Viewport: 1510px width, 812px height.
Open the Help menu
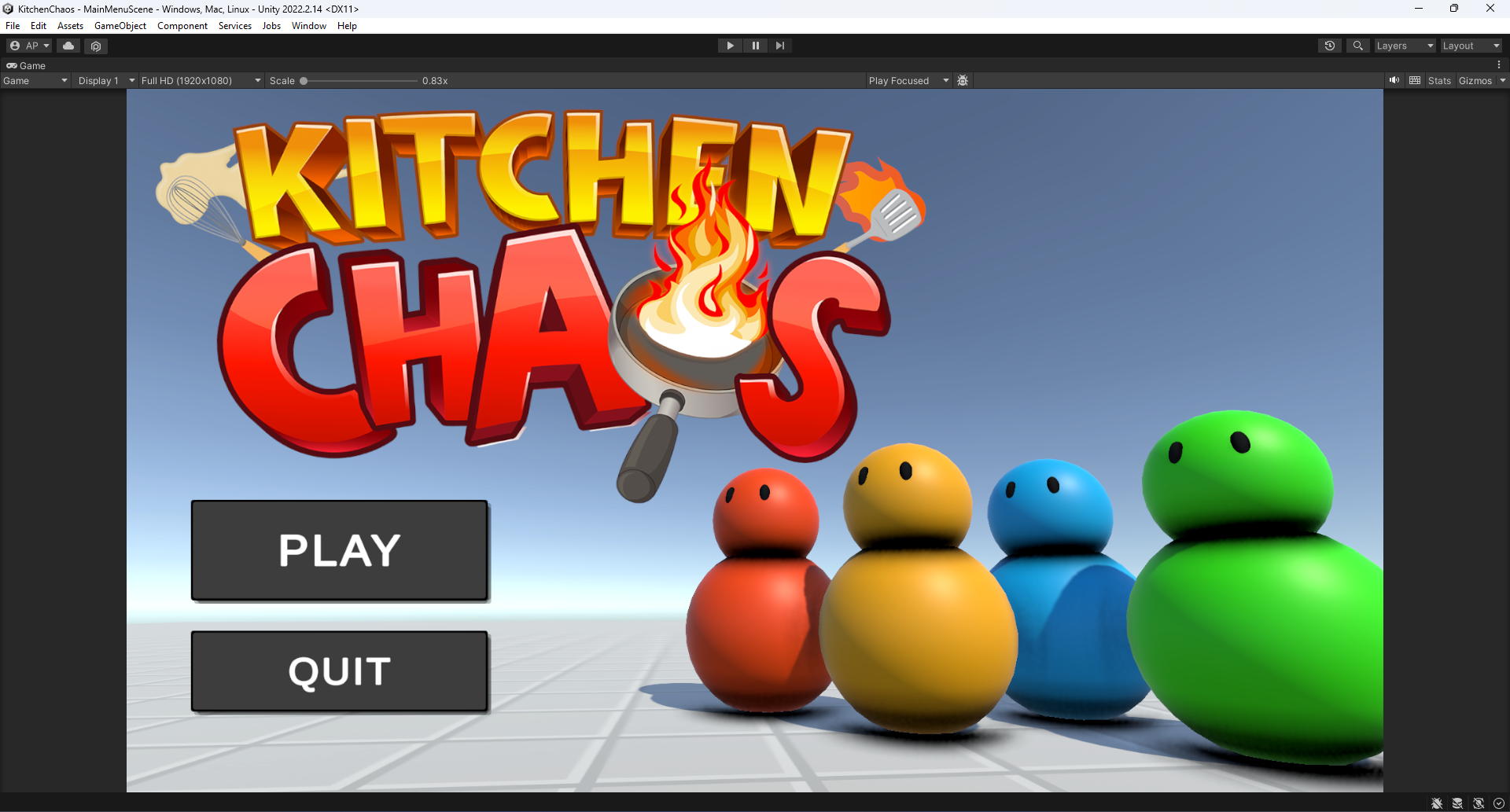pyautogui.click(x=347, y=26)
